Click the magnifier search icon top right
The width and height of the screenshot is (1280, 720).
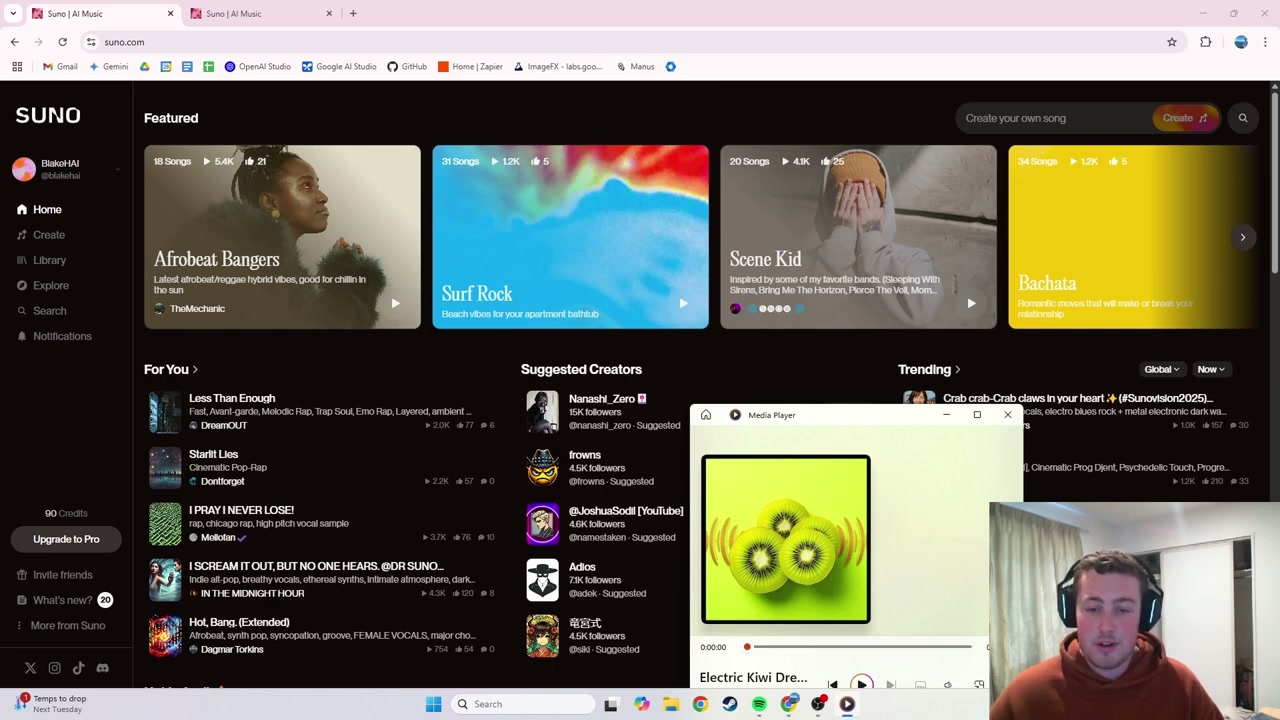[x=1243, y=118]
